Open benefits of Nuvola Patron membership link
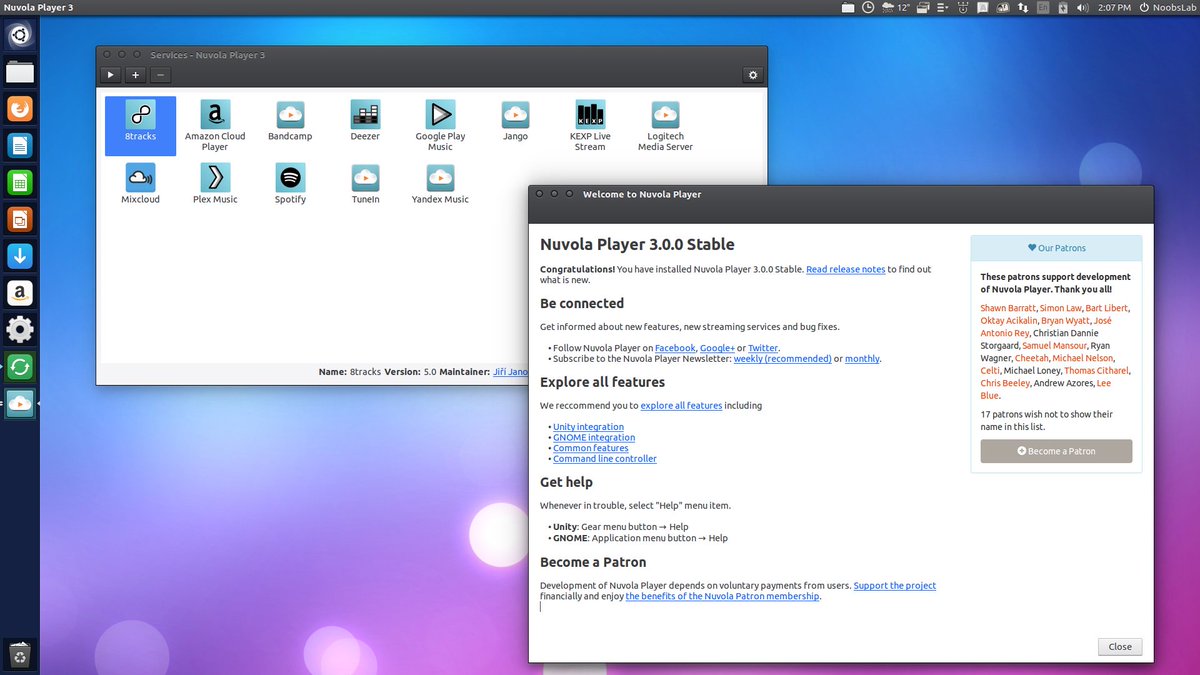This screenshot has height=675, width=1200. [722, 597]
